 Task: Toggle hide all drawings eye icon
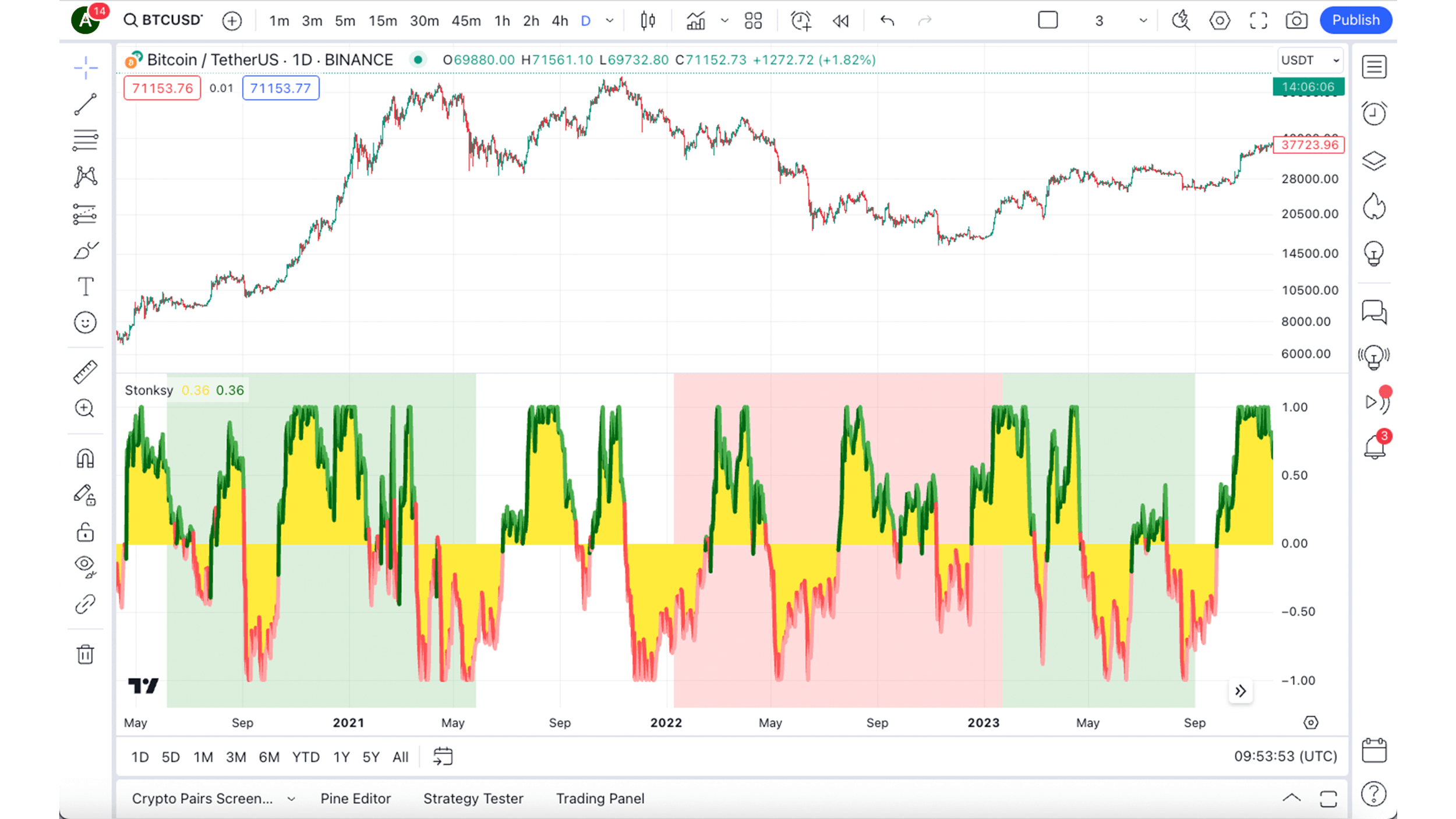(x=86, y=566)
